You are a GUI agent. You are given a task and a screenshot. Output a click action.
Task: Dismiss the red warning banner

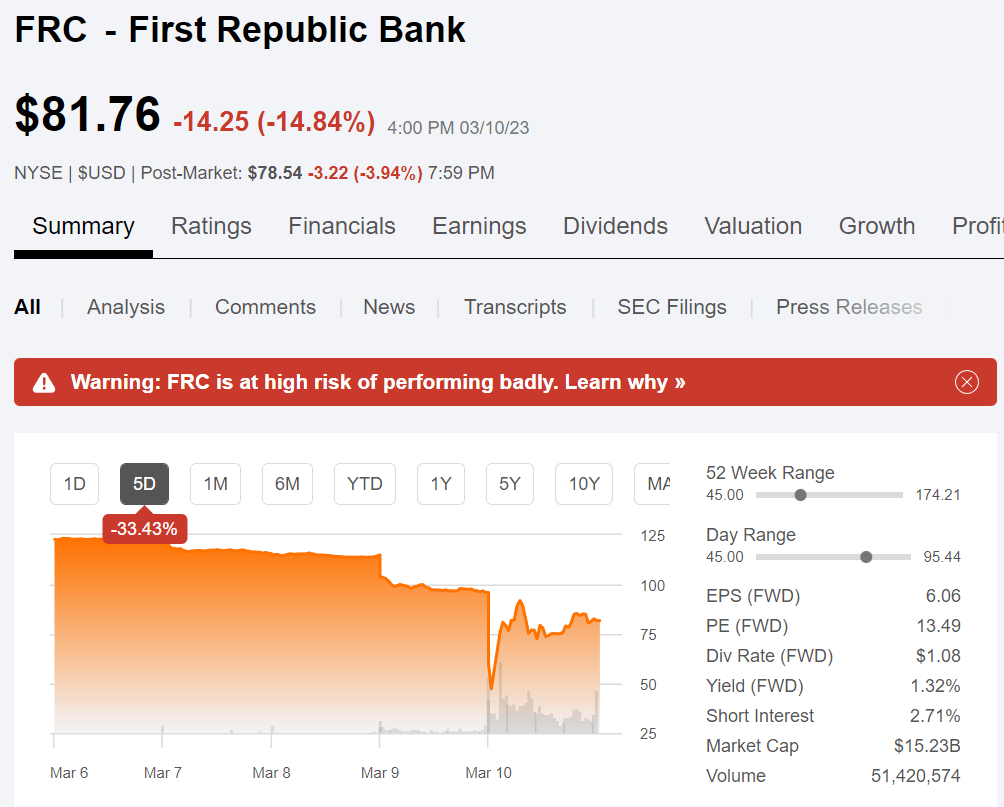click(966, 382)
